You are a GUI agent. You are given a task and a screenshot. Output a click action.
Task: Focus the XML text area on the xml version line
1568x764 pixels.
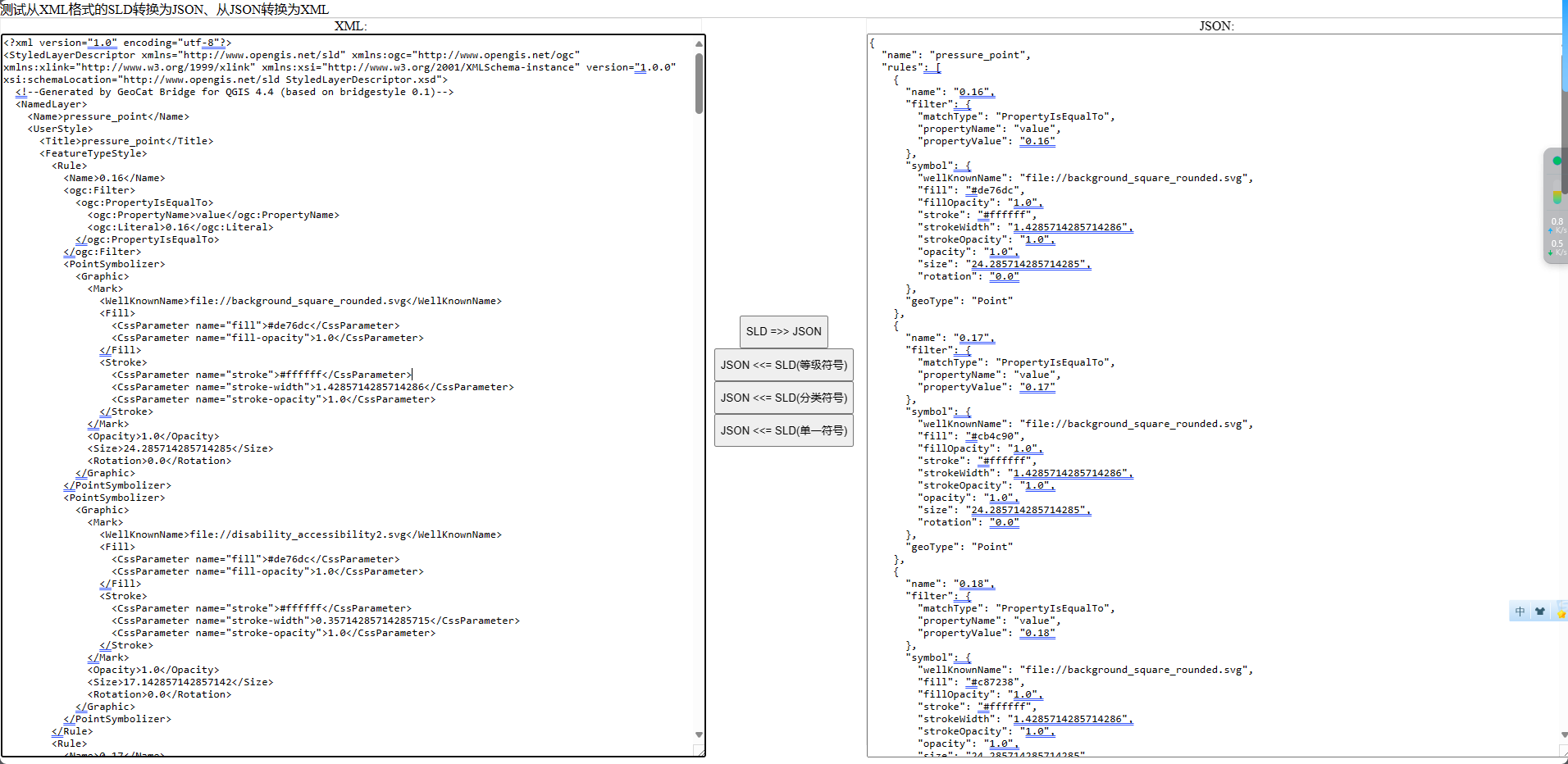(x=117, y=43)
